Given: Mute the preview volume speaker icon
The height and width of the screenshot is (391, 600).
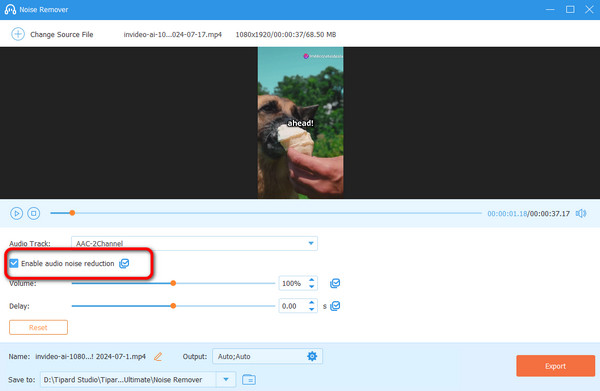Looking at the screenshot, I should point(581,213).
